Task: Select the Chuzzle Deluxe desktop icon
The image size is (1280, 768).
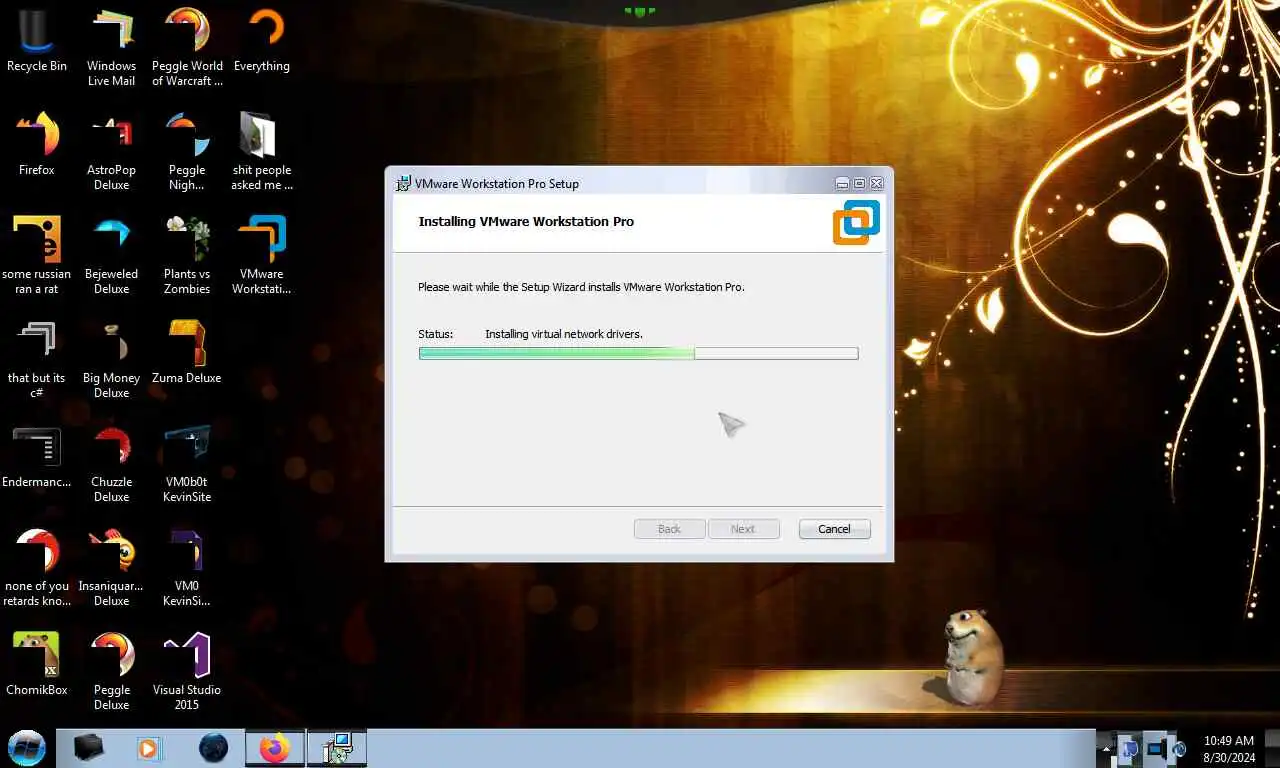Action: [111, 464]
